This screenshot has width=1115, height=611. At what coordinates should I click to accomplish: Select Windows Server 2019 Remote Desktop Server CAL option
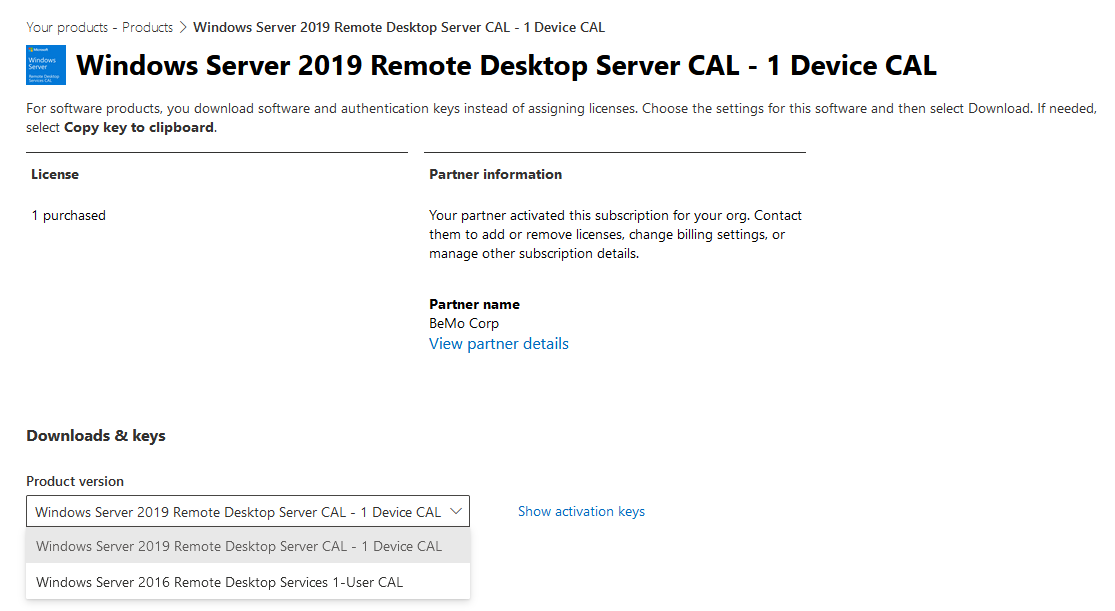coord(248,546)
